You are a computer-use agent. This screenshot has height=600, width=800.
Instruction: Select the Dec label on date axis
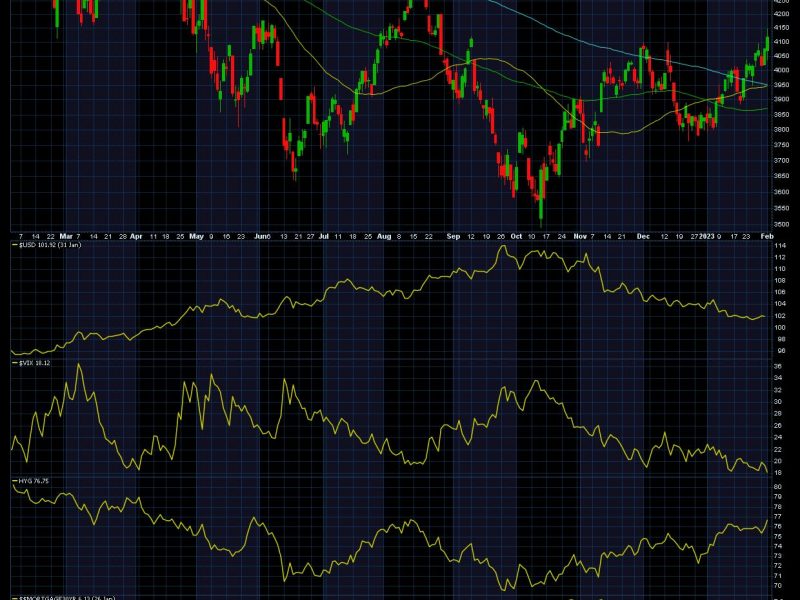click(x=643, y=236)
